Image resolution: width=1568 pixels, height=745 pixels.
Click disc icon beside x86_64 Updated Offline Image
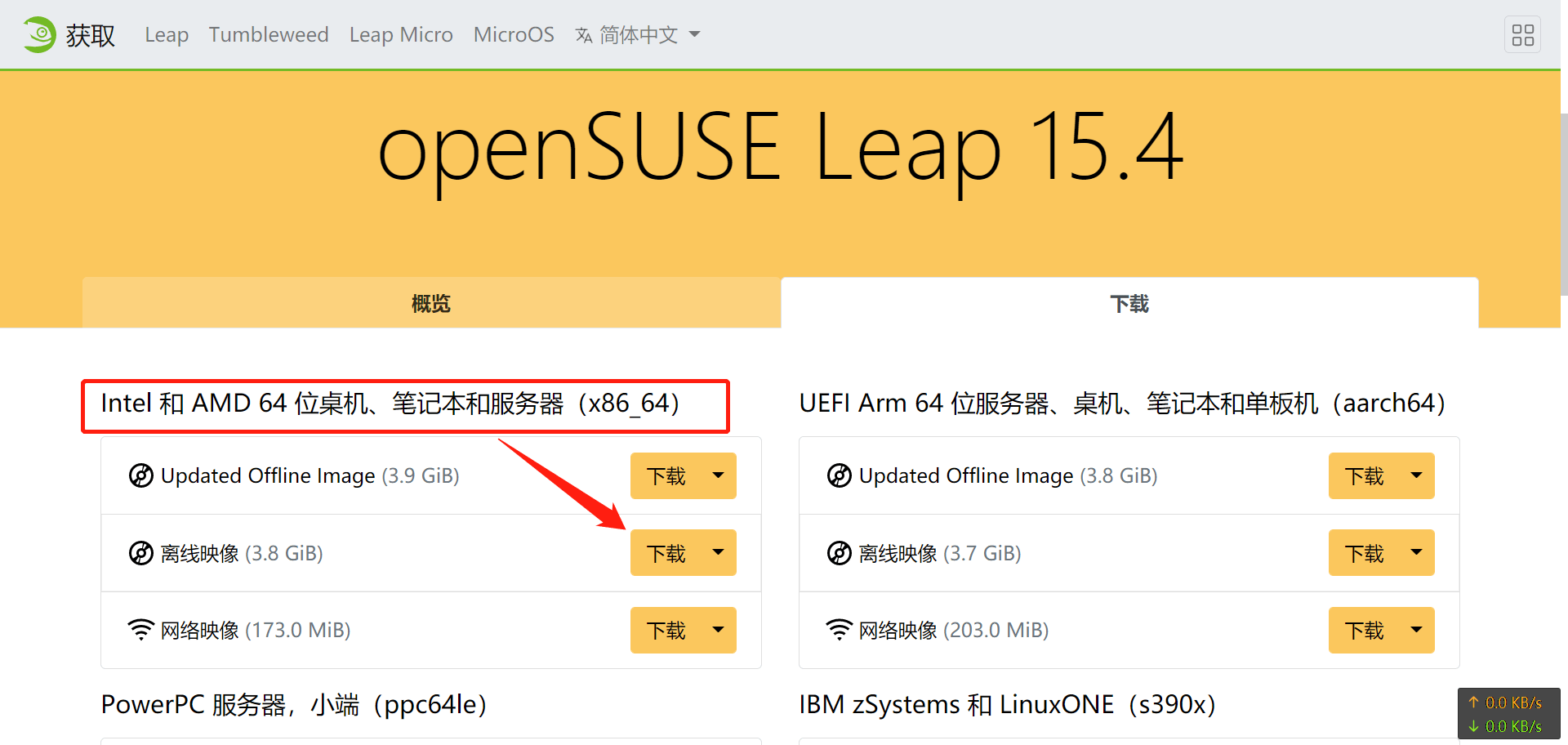tap(141, 475)
